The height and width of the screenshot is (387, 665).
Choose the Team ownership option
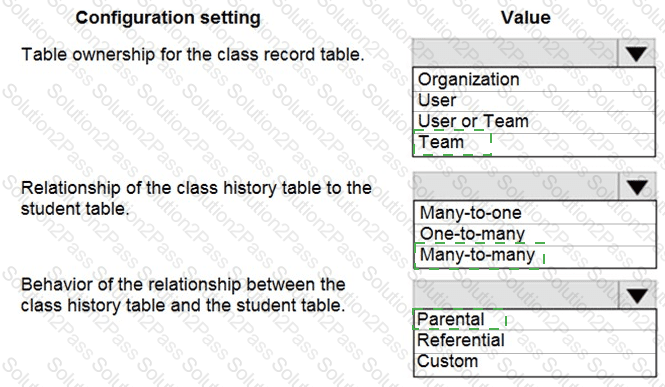pyautogui.click(x=534, y=144)
